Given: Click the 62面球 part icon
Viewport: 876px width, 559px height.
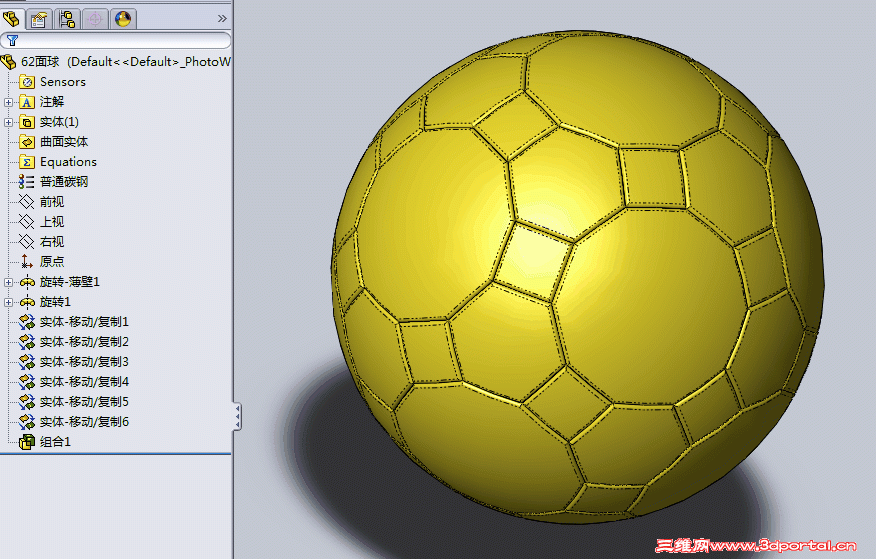Looking at the screenshot, I should pos(9,61).
